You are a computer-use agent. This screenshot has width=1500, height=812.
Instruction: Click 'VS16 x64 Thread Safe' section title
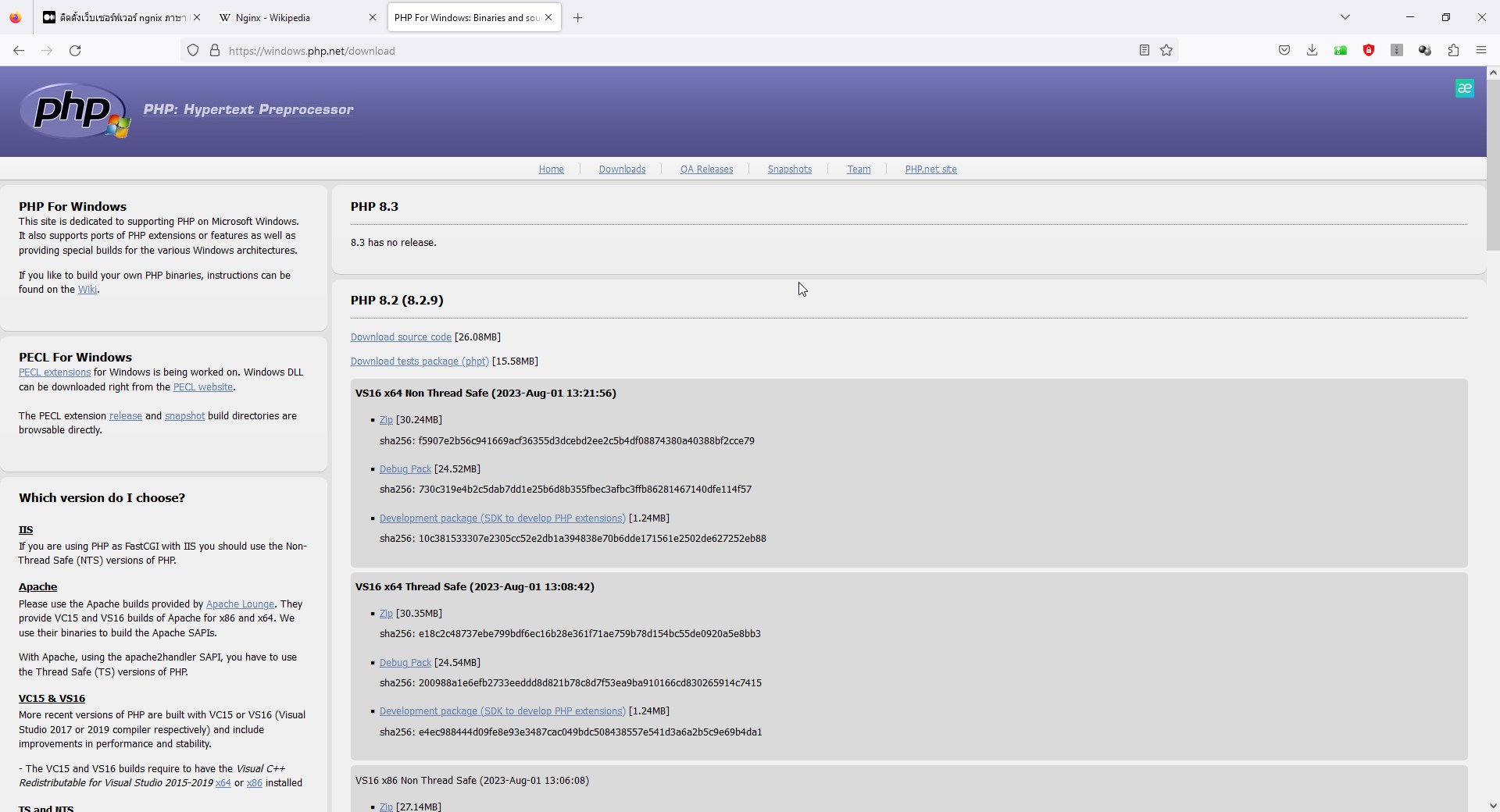(474, 587)
